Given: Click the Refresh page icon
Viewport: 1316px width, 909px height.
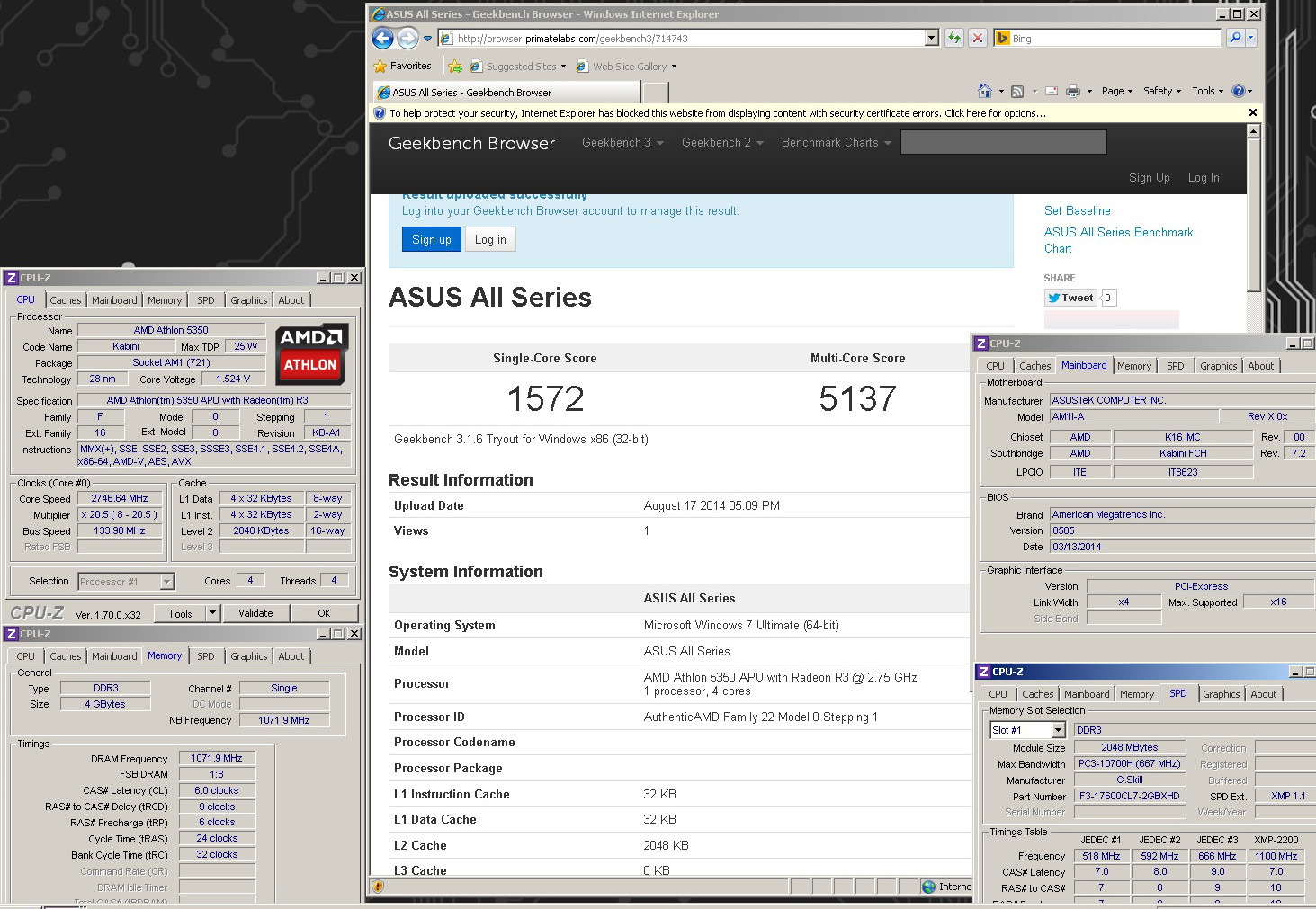Looking at the screenshot, I should [x=954, y=38].
